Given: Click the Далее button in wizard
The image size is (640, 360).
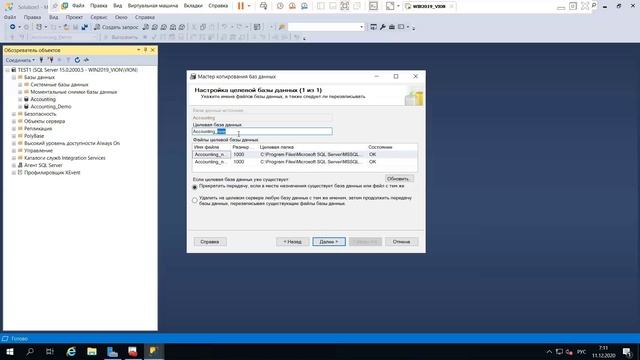Looking at the screenshot, I should tap(329, 242).
